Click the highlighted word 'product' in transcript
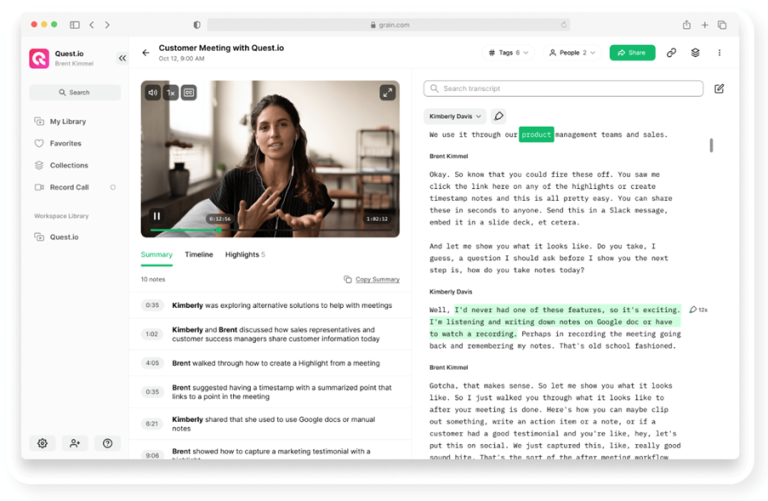Image resolution: width=768 pixels, height=501 pixels. pos(536,134)
